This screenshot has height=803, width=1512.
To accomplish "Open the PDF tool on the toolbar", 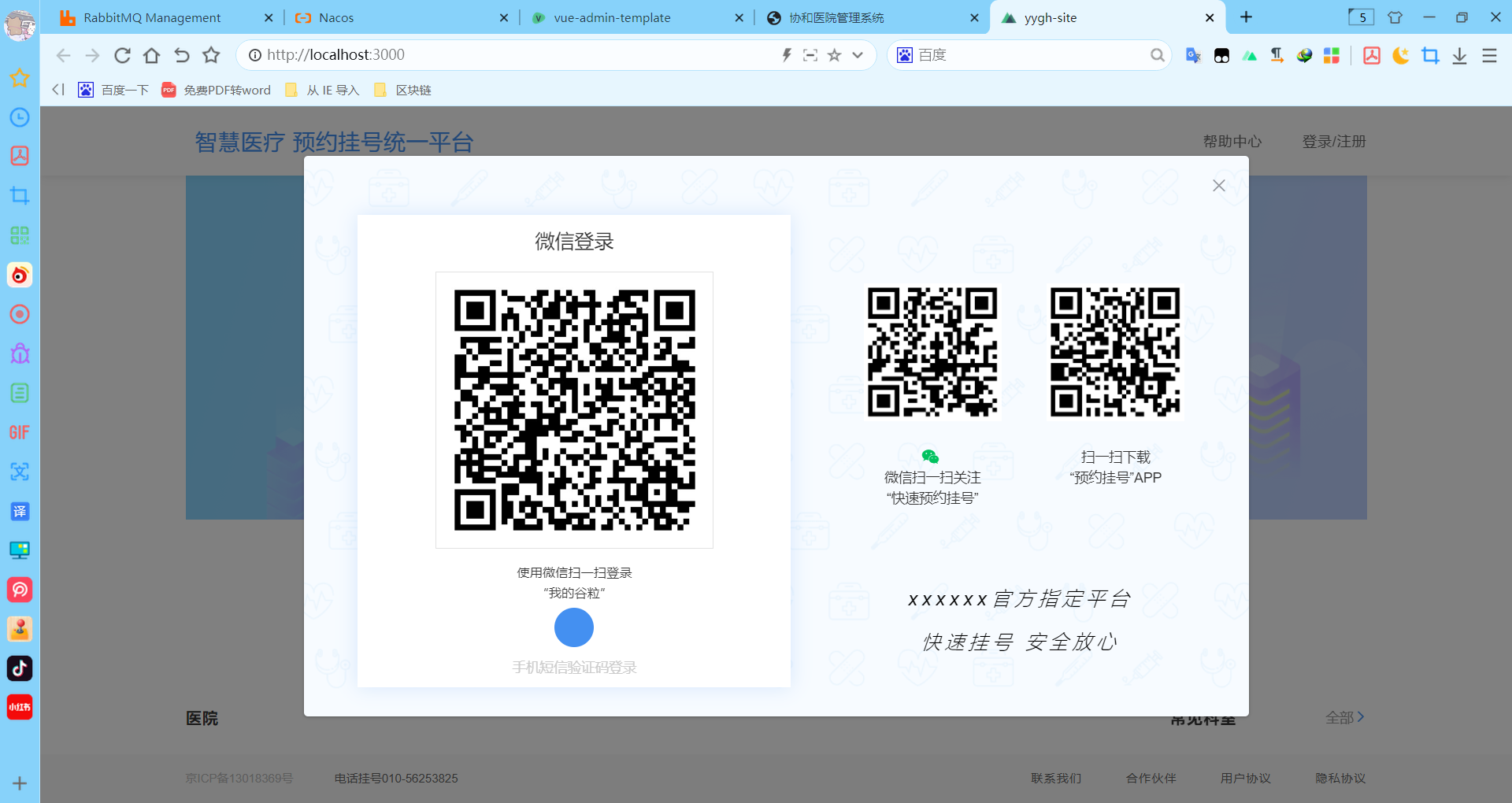I will point(1371,55).
